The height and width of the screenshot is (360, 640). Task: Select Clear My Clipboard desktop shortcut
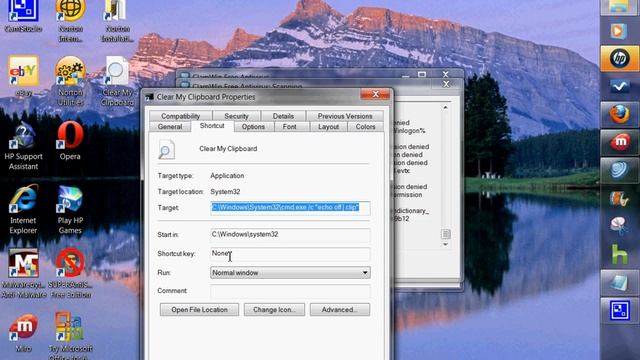(117, 81)
